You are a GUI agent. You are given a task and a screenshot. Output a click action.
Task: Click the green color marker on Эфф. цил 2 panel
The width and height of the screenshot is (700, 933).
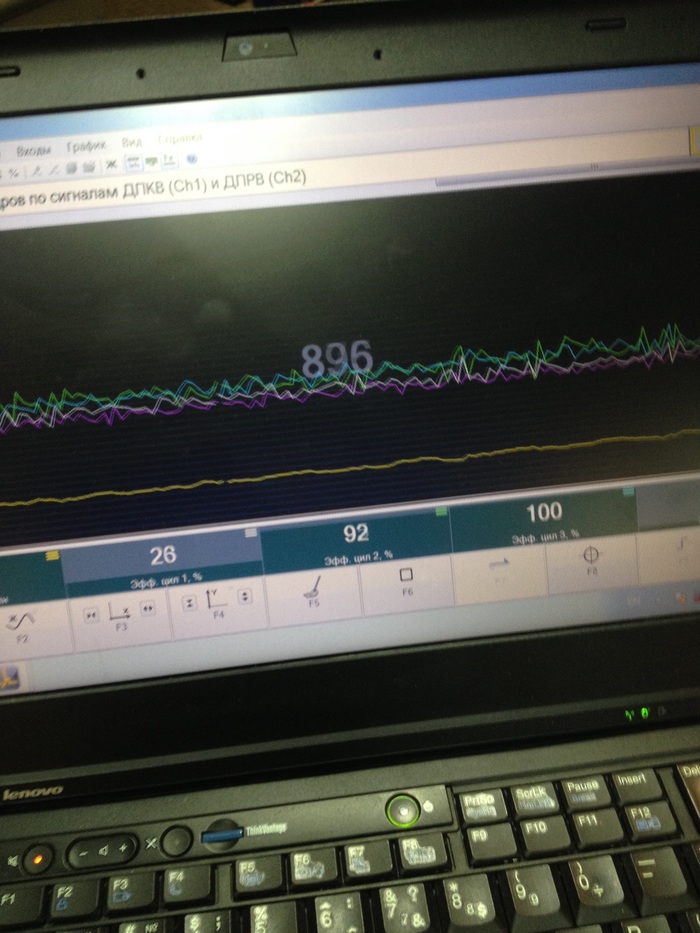tap(441, 512)
